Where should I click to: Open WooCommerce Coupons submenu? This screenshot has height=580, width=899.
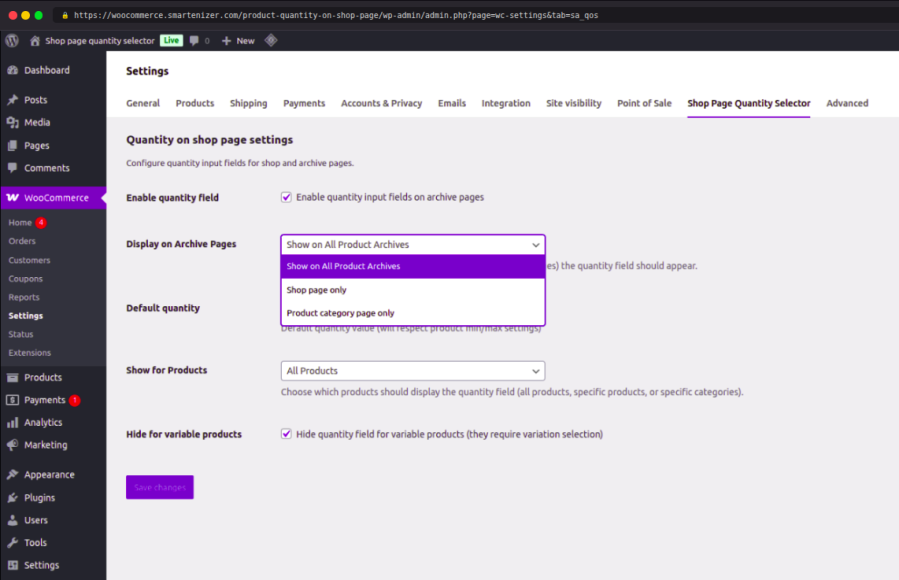(25, 279)
